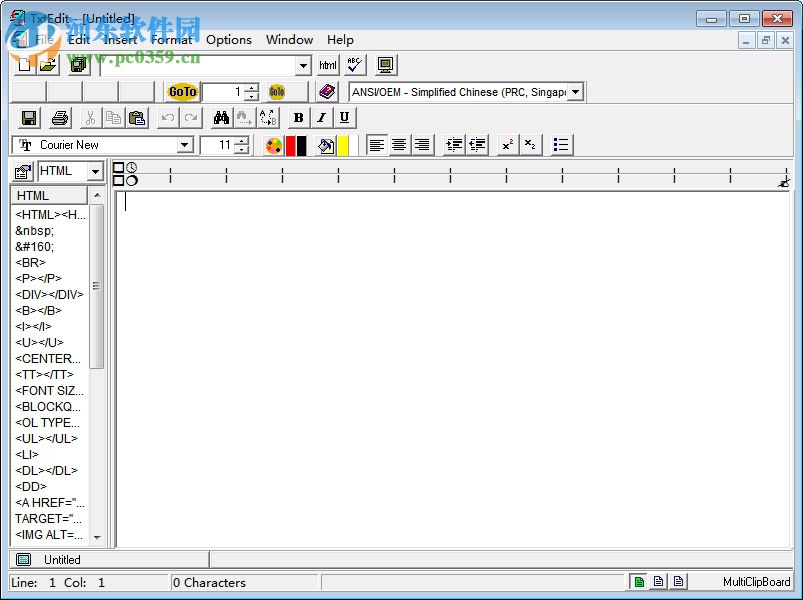
Task: Open the HTML snippet category dropdown
Action: pyautogui.click(x=94, y=170)
